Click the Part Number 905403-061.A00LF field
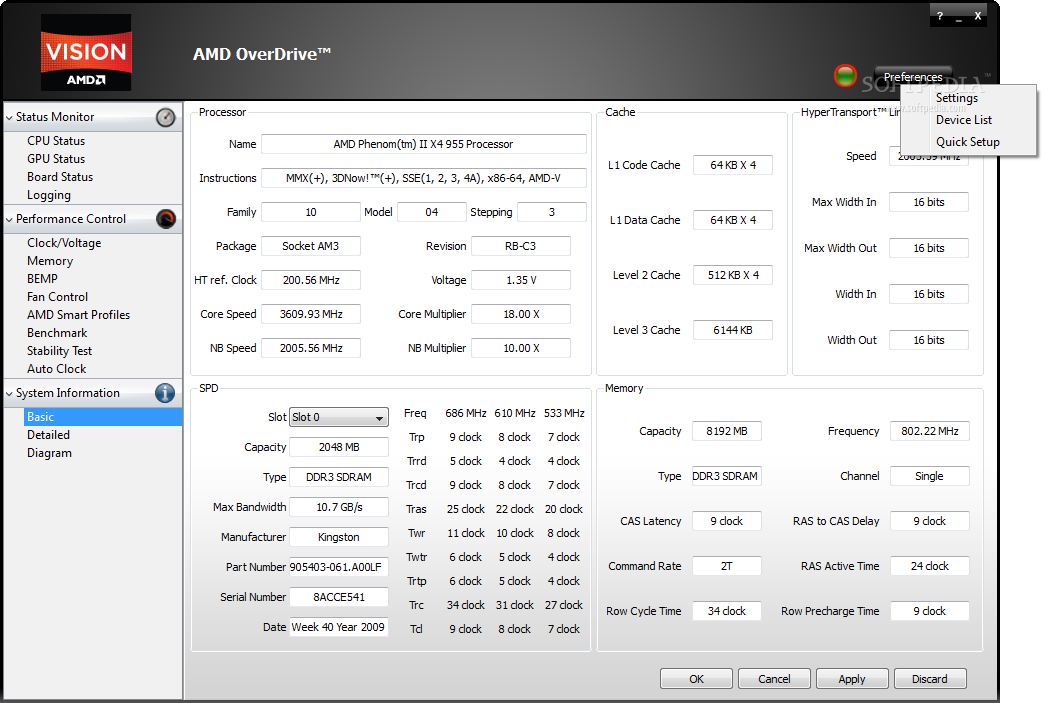Viewport: 1054px width, 703px height. pyautogui.click(x=339, y=567)
